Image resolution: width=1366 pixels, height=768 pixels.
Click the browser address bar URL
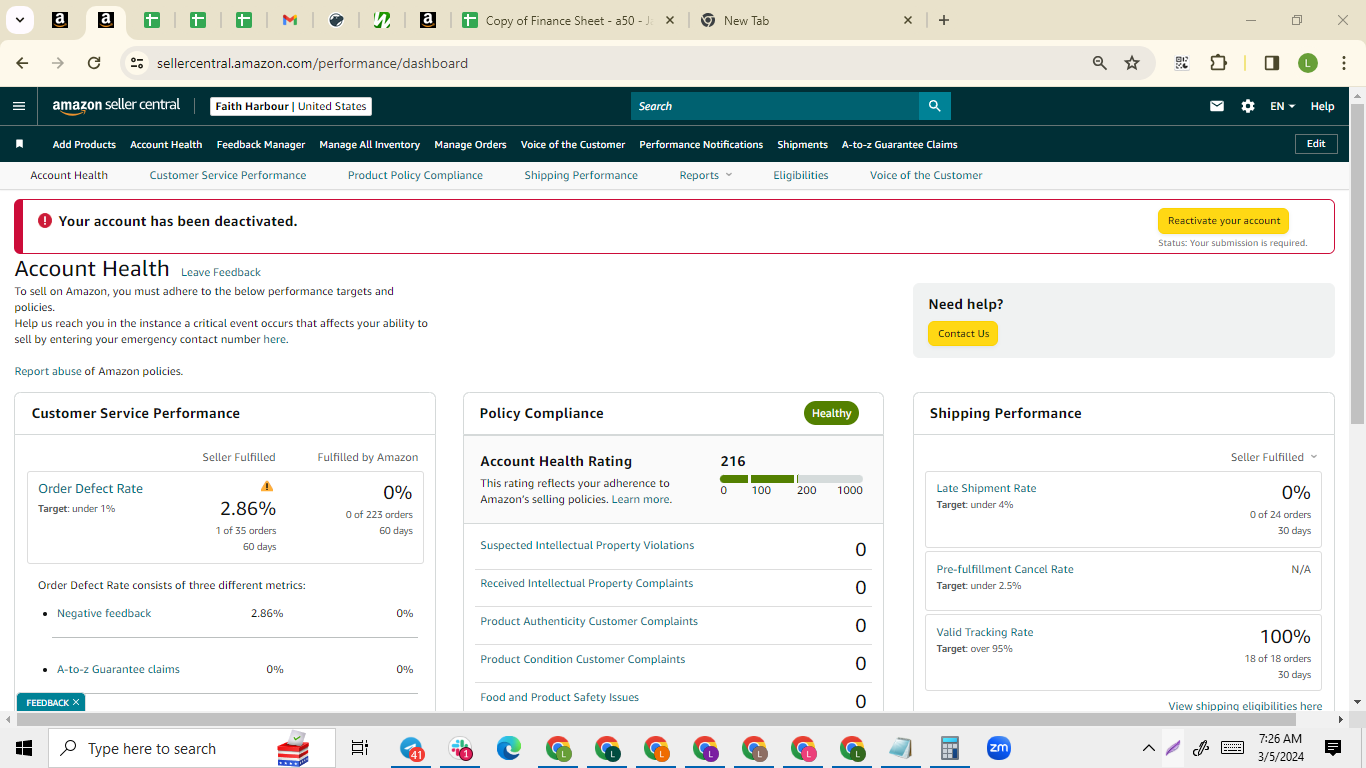[x=312, y=63]
